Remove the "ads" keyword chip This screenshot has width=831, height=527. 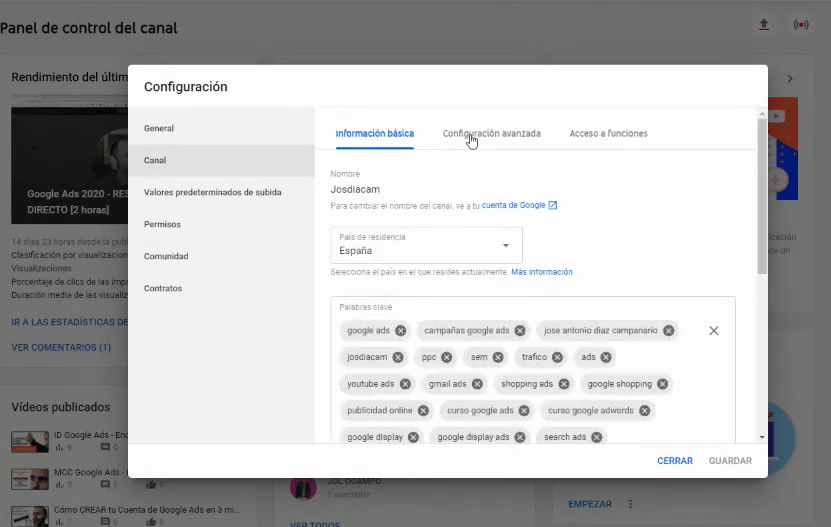coord(606,357)
